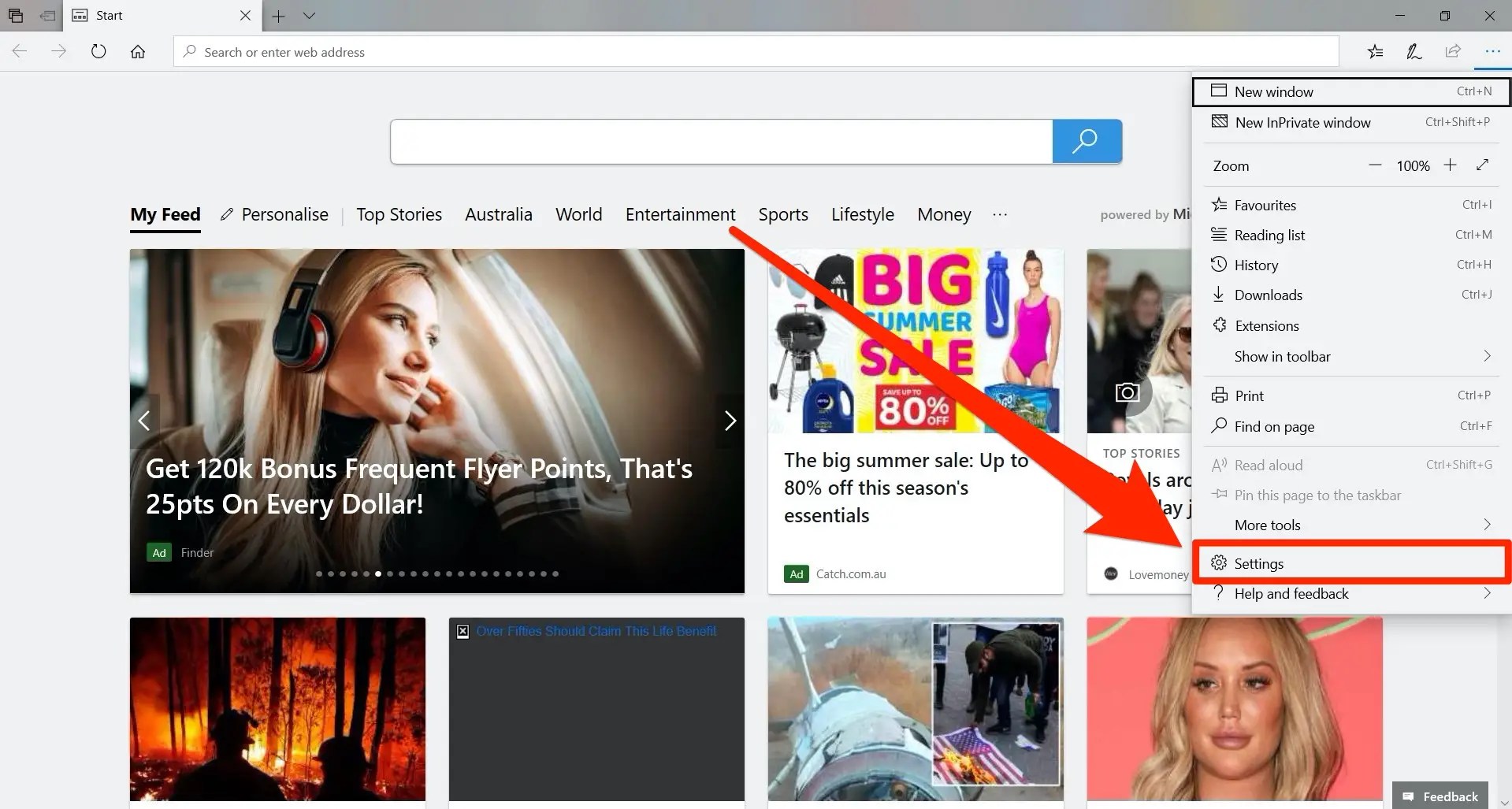Image resolution: width=1512 pixels, height=809 pixels.
Task: Refresh the page
Action: pyautogui.click(x=98, y=52)
